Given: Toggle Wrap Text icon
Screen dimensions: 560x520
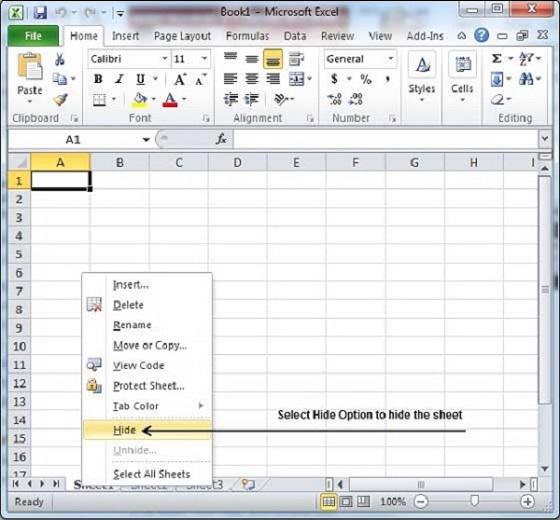Looking at the screenshot, I should [x=296, y=59].
